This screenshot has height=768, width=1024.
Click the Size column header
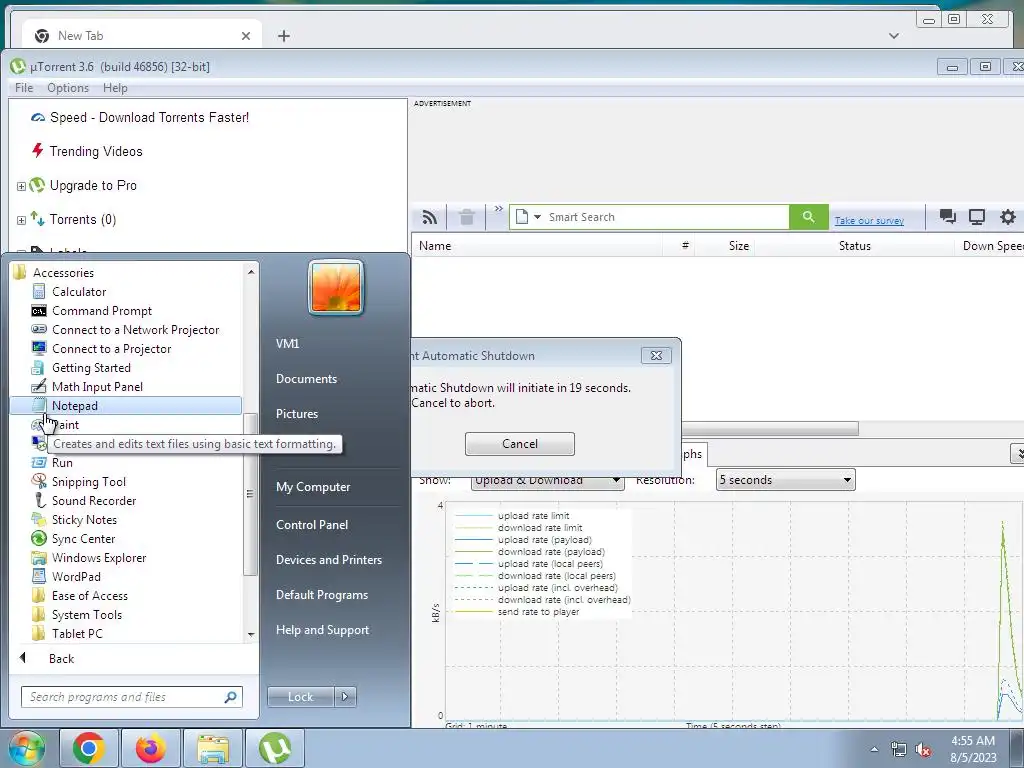tap(739, 246)
